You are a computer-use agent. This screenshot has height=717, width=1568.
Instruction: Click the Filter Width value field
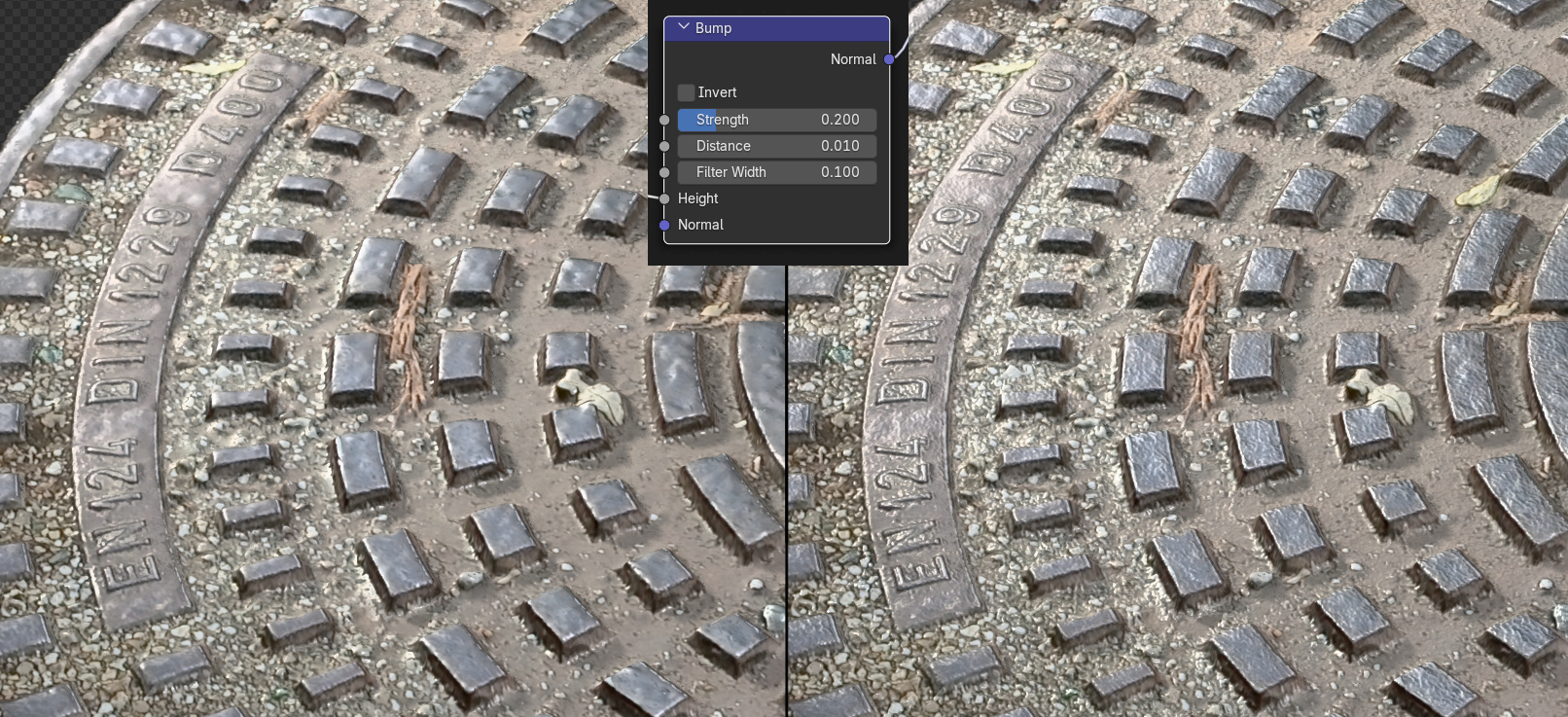[x=776, y=172]
